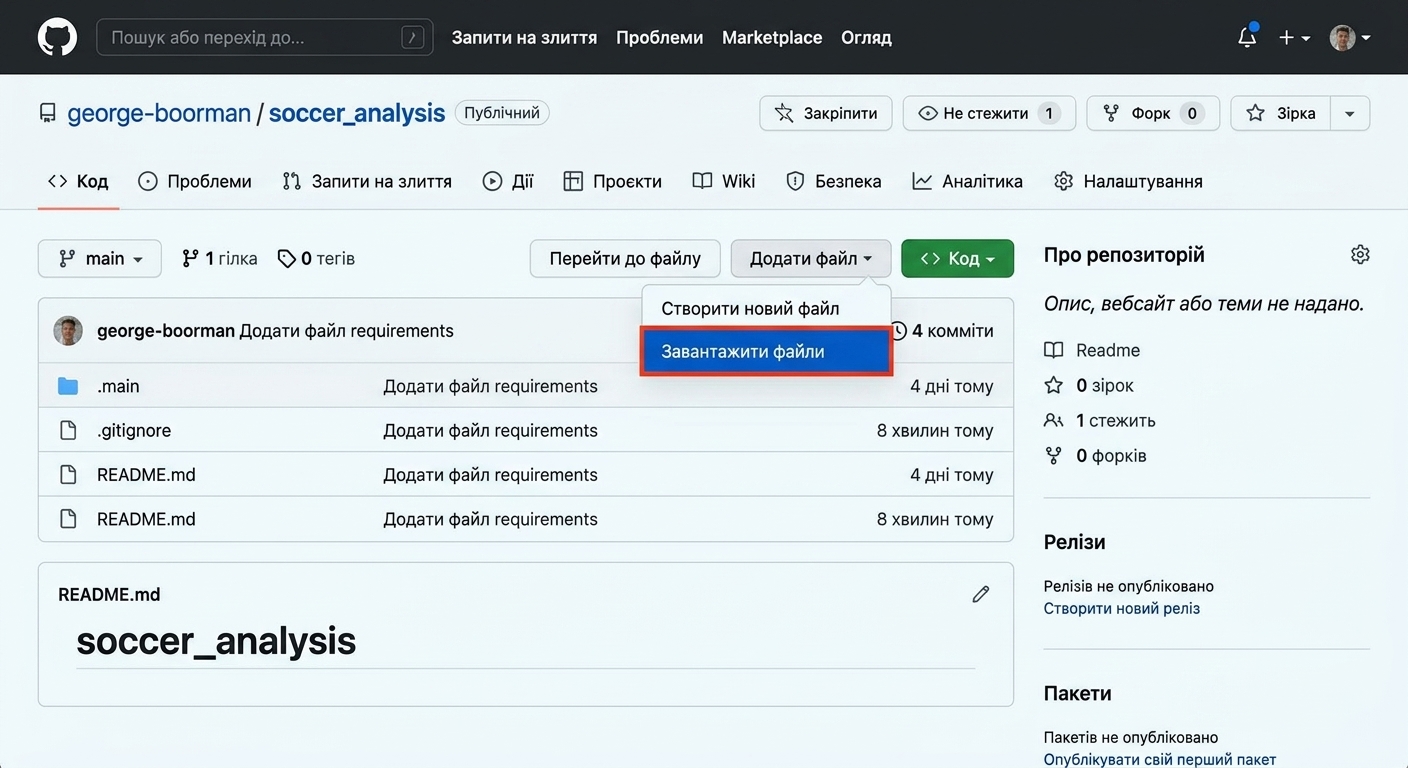1408x768 pixels.
Task: View branches via 1 гілка link
Action: 219,259
